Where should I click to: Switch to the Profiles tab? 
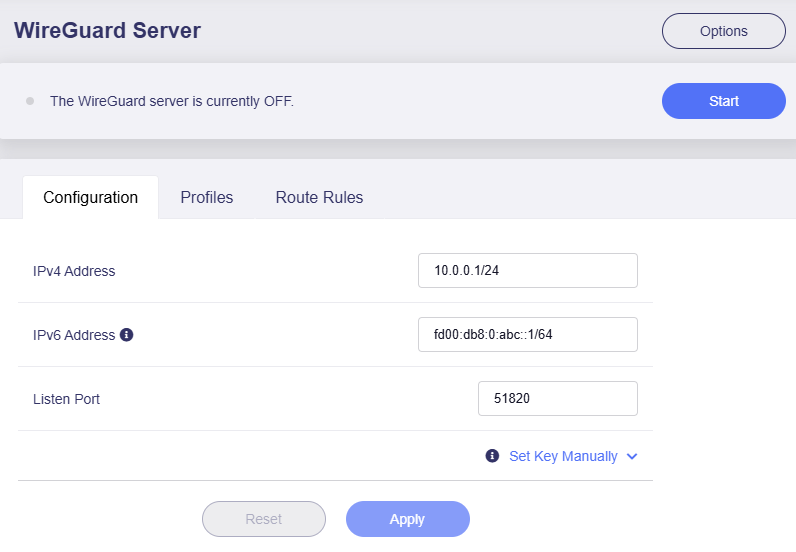tap(206, 197)
